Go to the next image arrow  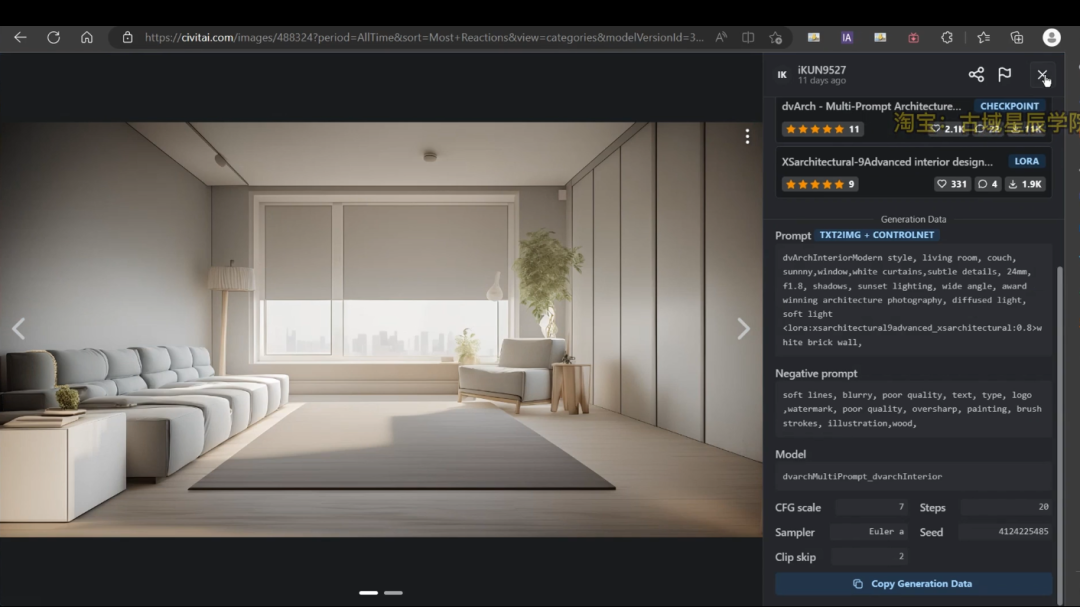[743, 329]
